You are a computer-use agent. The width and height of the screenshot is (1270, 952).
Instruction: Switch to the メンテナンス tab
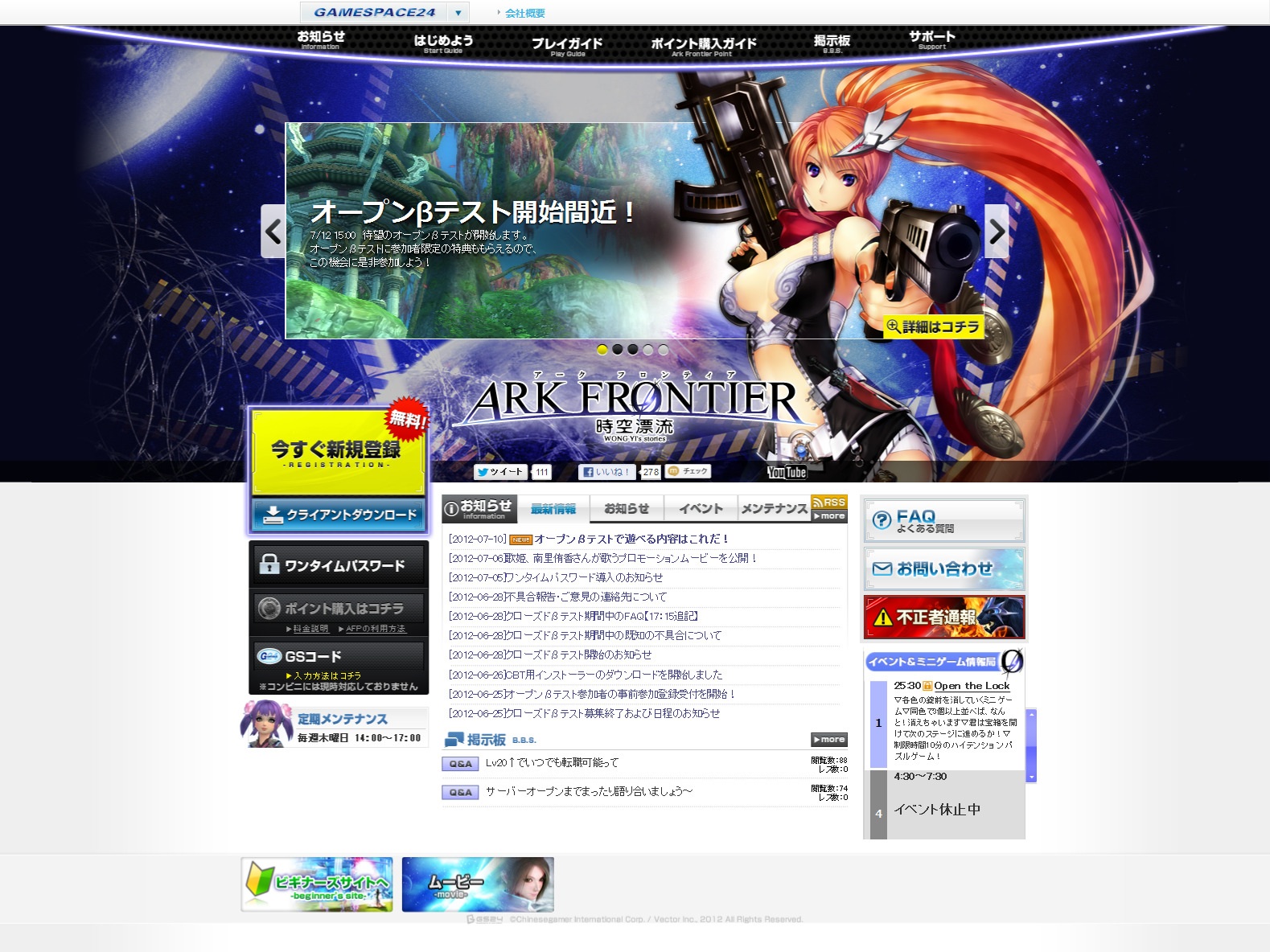[x=775, y=509]
